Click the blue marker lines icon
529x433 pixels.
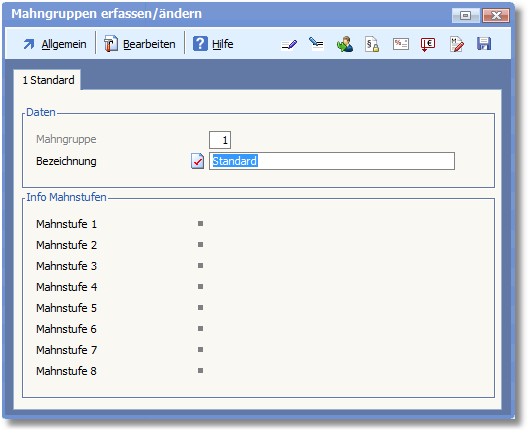[316, 44]
